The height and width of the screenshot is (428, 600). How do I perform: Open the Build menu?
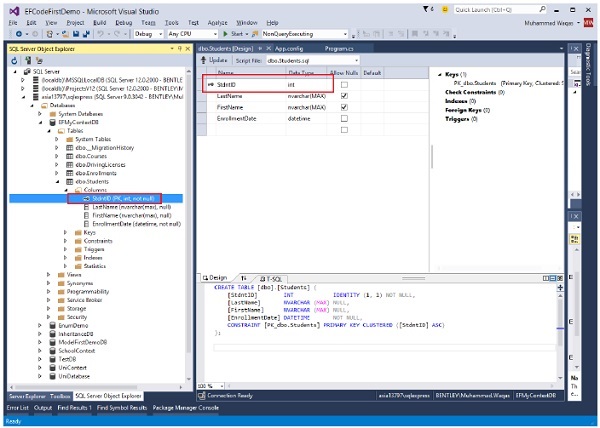pos(100,21)
